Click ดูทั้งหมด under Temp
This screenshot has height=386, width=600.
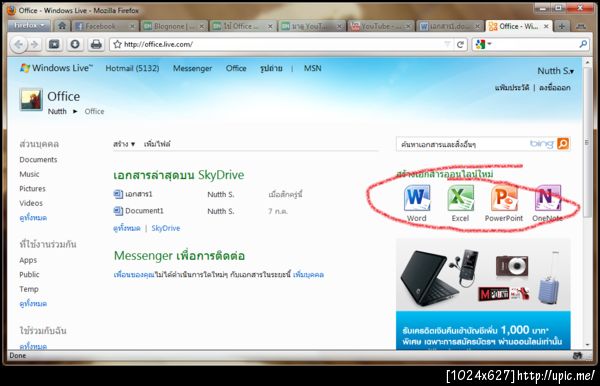tap(33, 304)
